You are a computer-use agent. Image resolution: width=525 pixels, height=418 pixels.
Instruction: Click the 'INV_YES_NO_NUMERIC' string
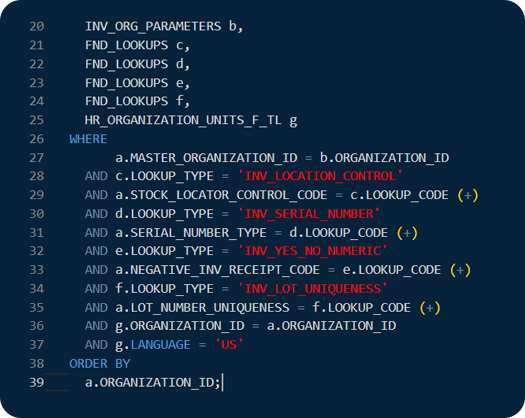click(312, 251)
